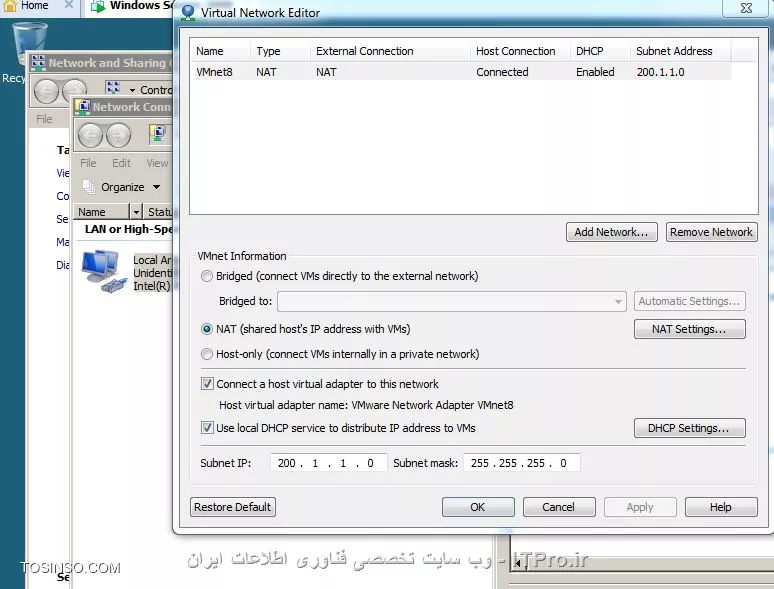Click the Subnet mask input field

[522, 463]
